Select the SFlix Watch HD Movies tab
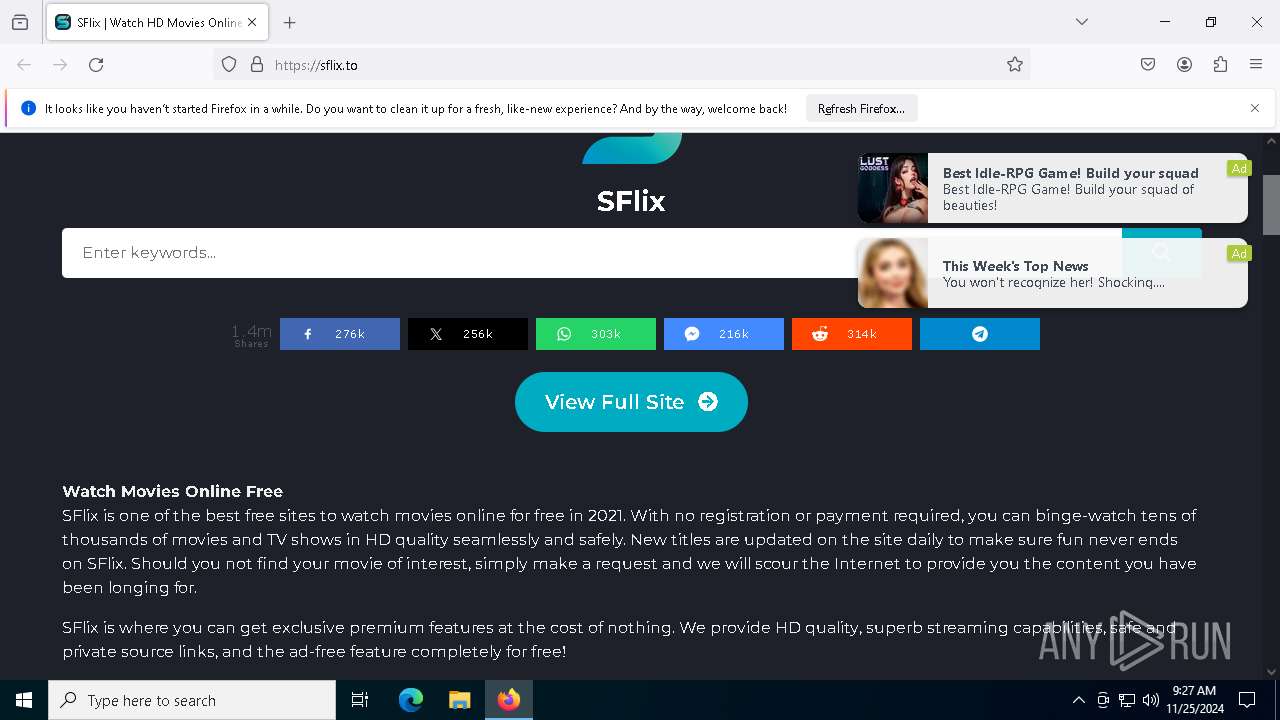This screenshot has height=720, width=1280. coord(156,22)
